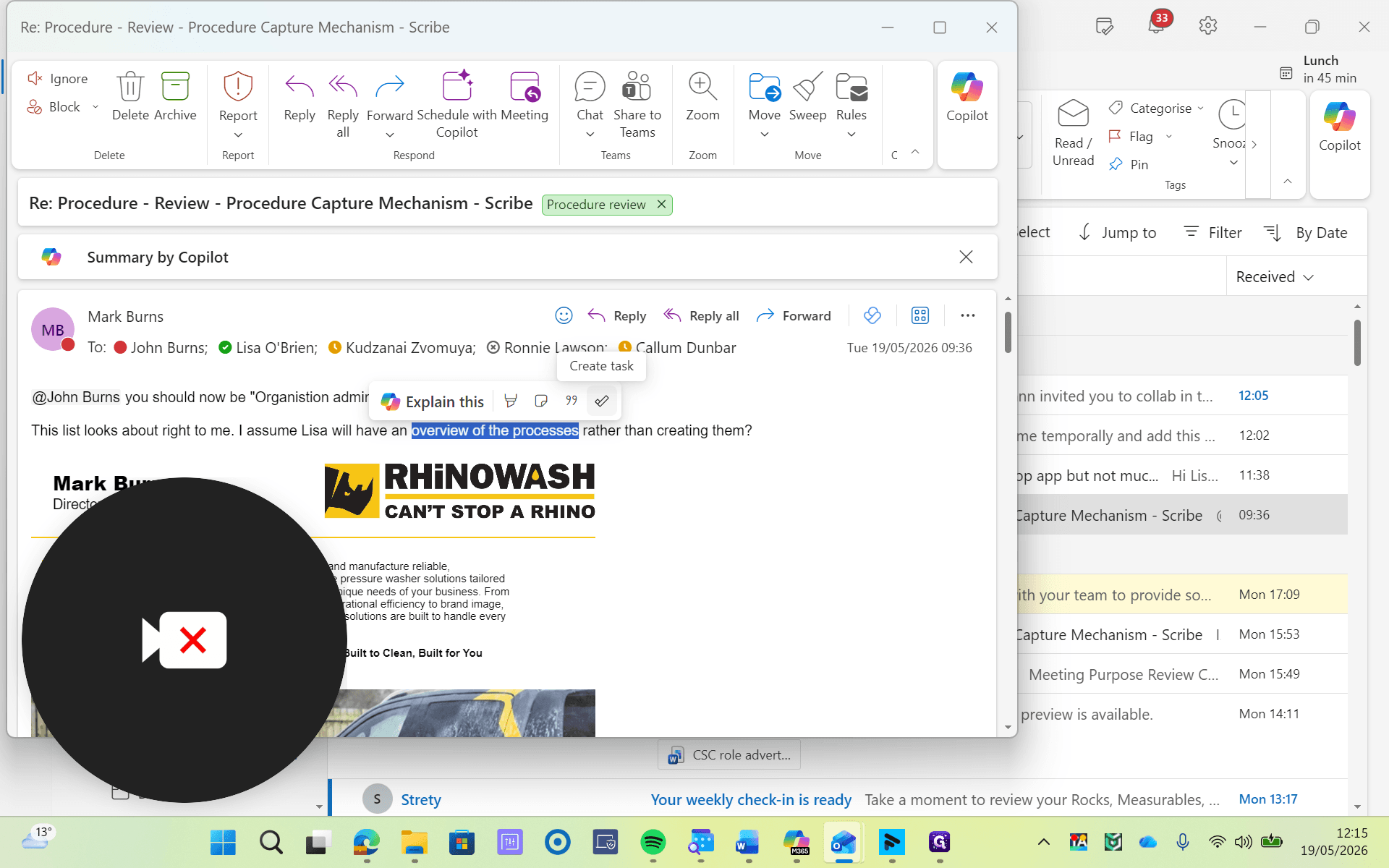
Task: Open the Lunch in 45 min reminder
Action: tap(1318, 69)
